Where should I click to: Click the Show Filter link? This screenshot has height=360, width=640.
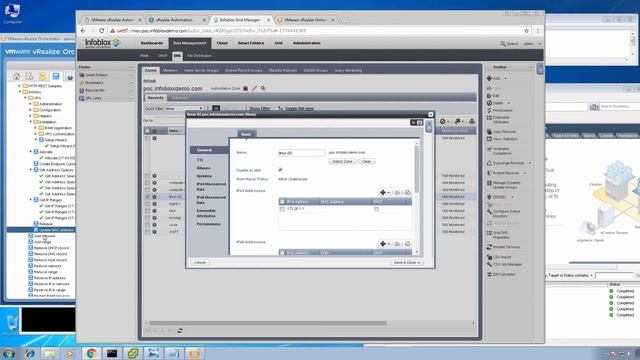click(260, 109)
